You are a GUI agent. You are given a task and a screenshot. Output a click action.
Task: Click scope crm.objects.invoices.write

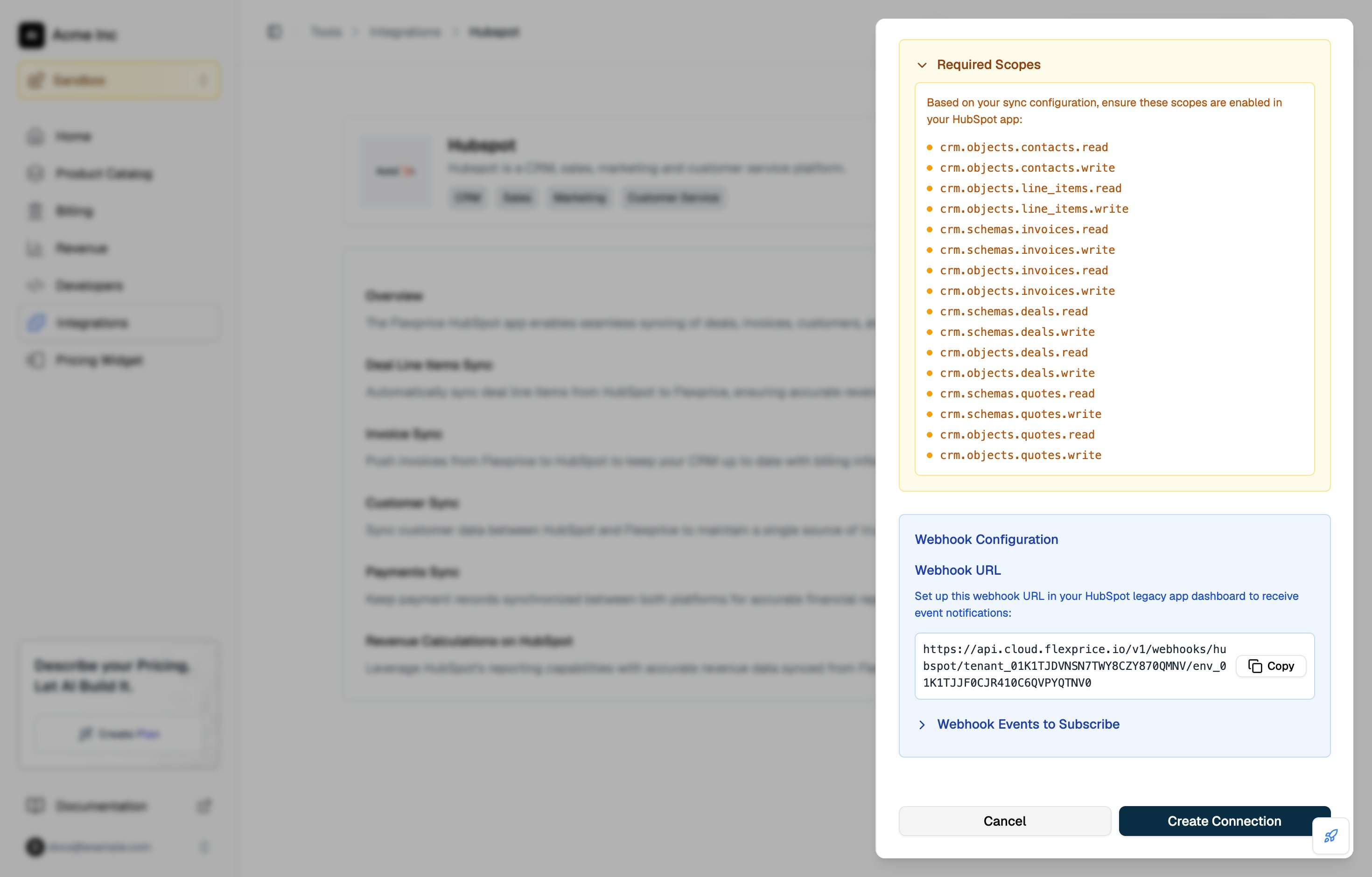click(x=1027, y=291)
